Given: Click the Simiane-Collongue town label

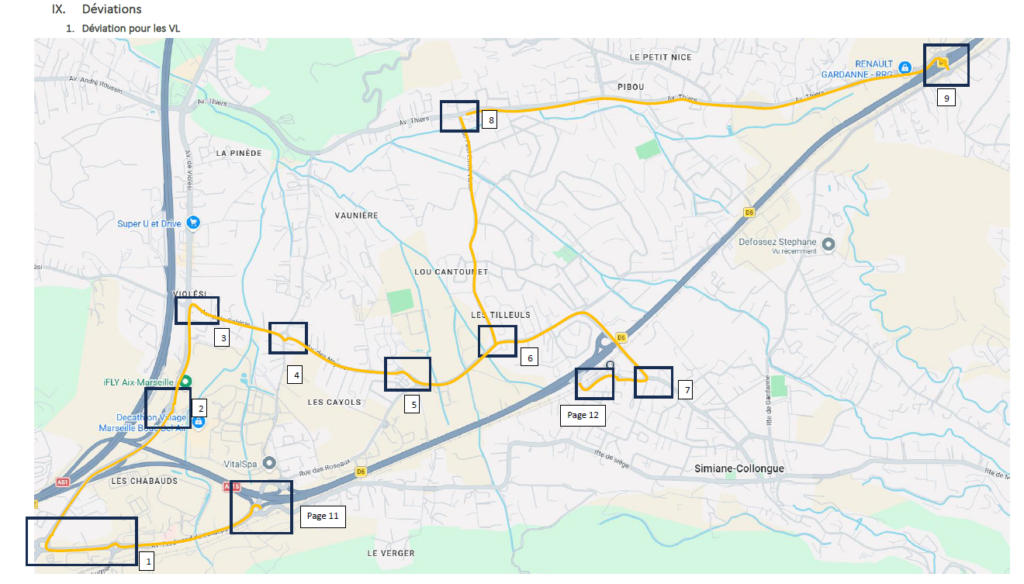Looking at the screenshot, I should pyautogui.click(x=737, y=468).
